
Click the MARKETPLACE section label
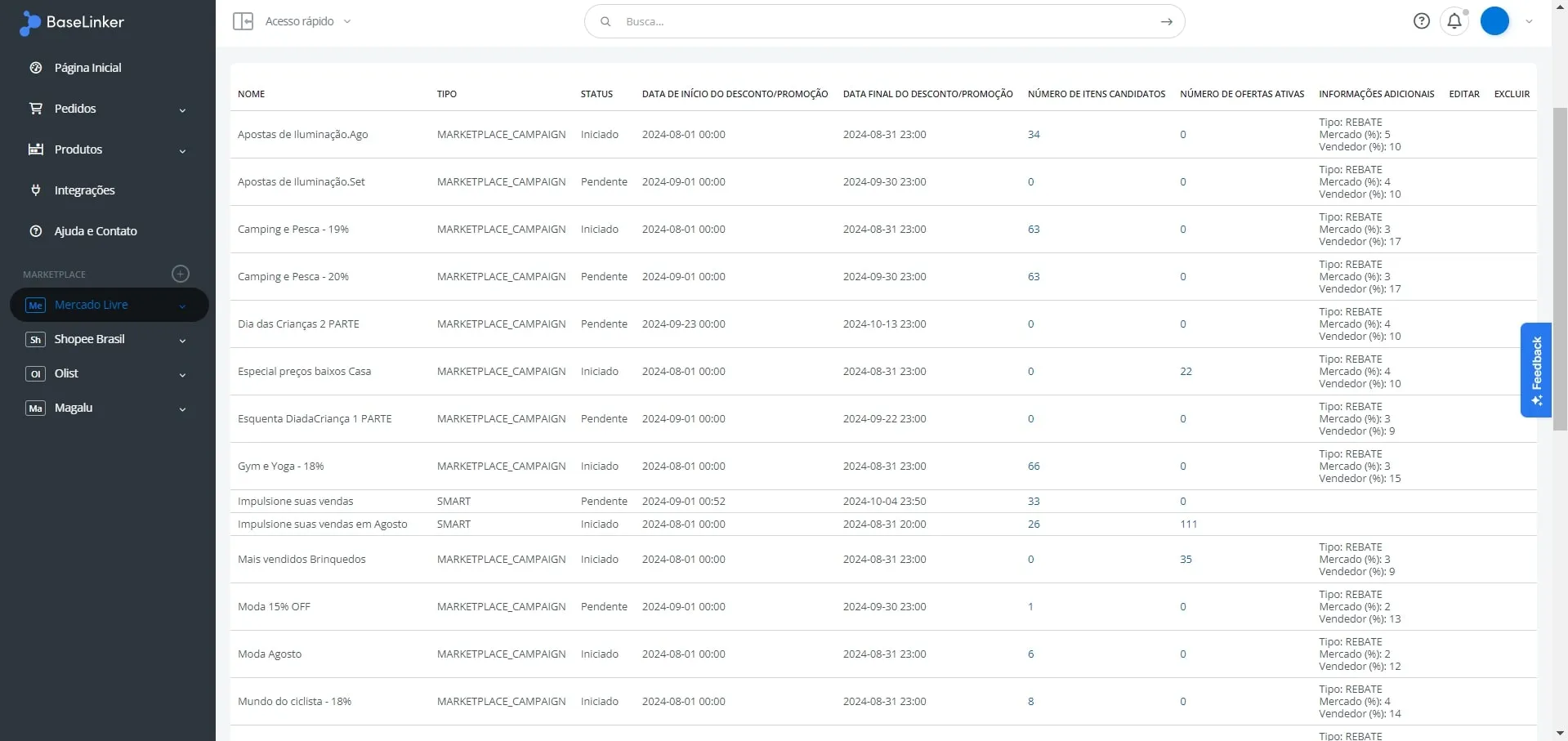pos(54,275)
